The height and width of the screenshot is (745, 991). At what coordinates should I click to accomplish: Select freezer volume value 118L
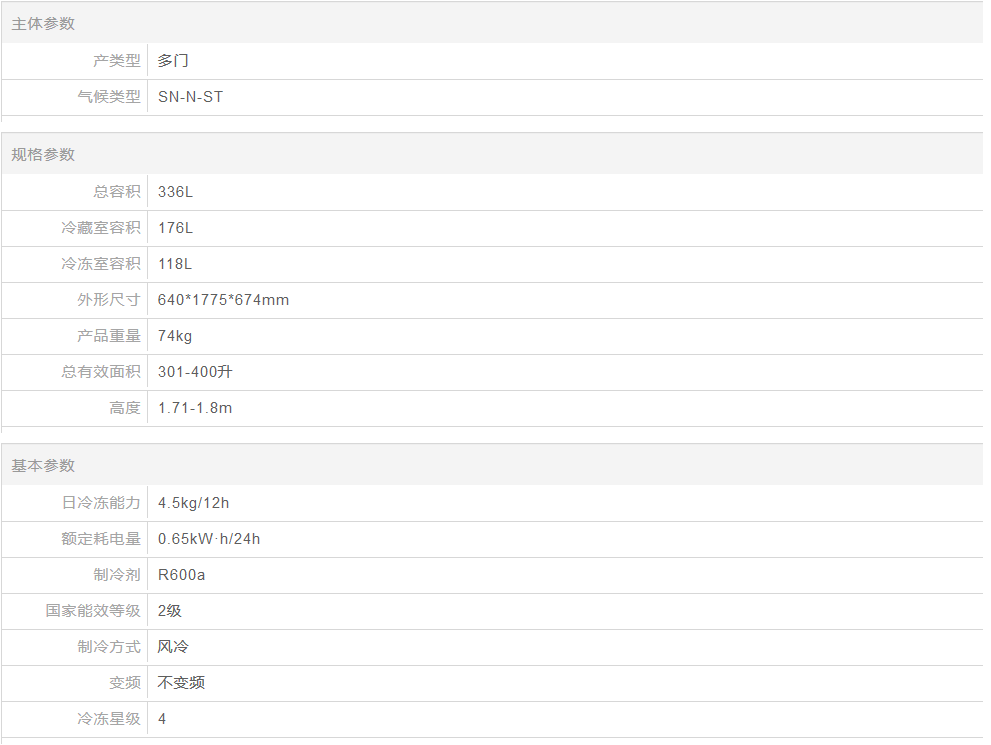coord(175,263)
